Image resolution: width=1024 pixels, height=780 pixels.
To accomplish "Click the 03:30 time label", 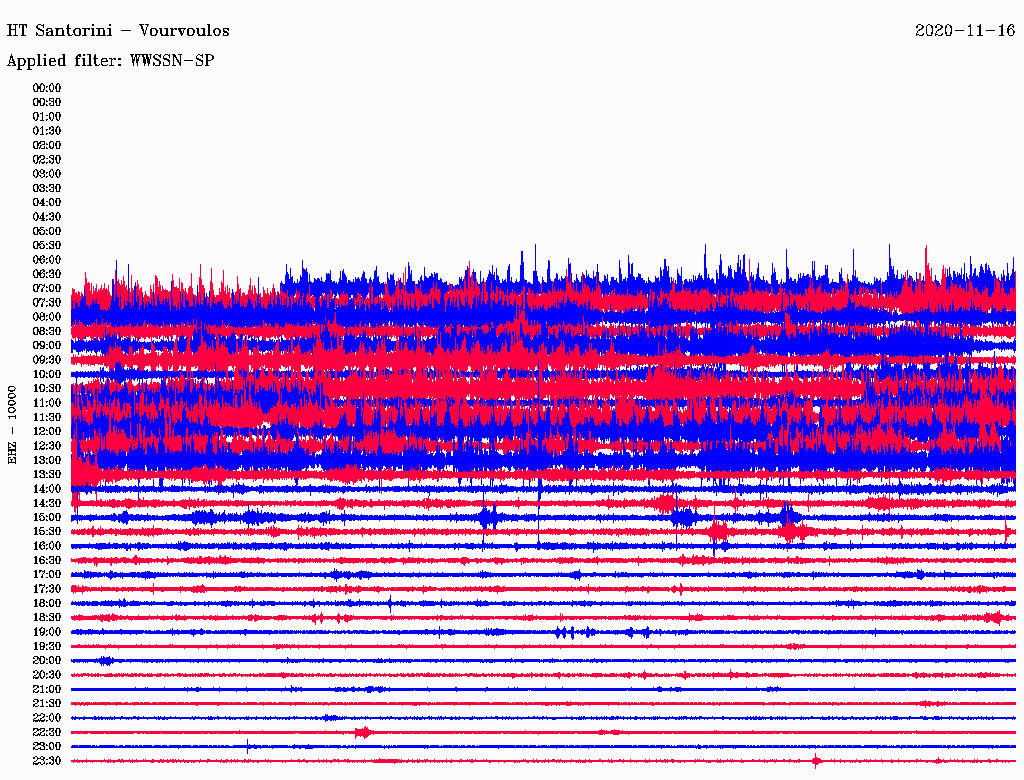I will (x=47, y=188).
